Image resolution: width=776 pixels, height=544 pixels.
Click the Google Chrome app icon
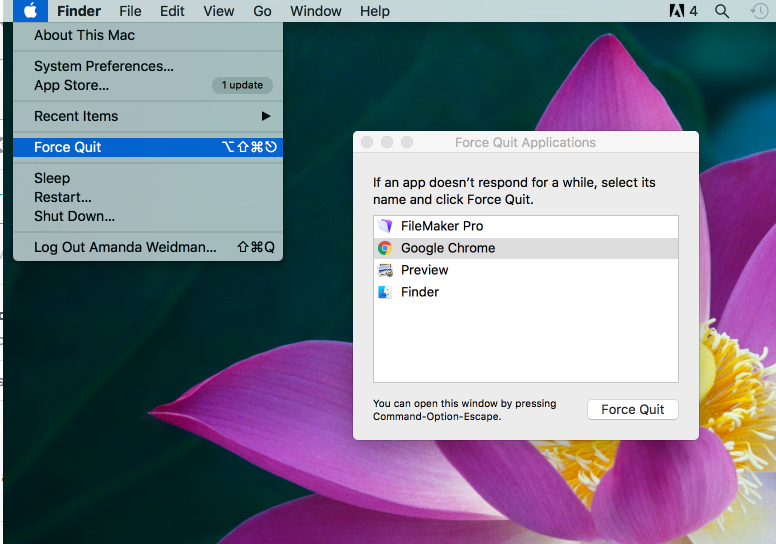385,248
